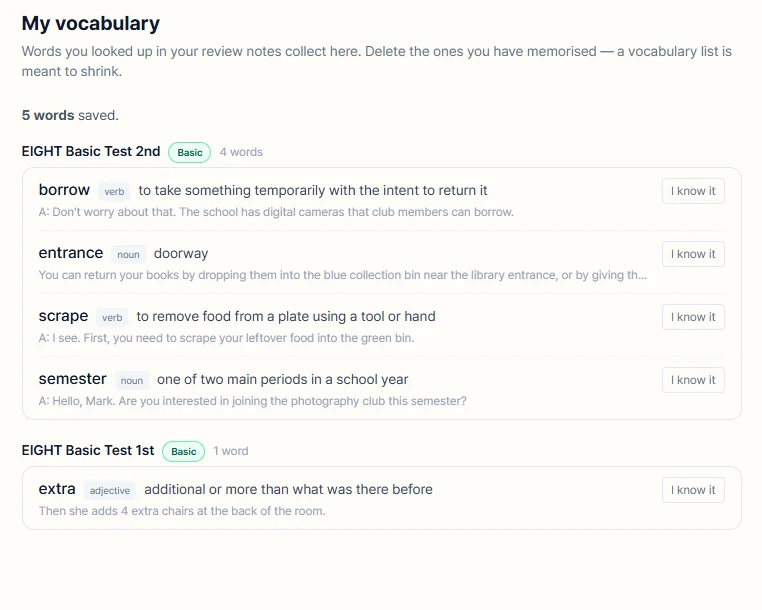Mark 'borrow' as known with I know it
Screen dimensions: 762x610
[x=693, y=191]
